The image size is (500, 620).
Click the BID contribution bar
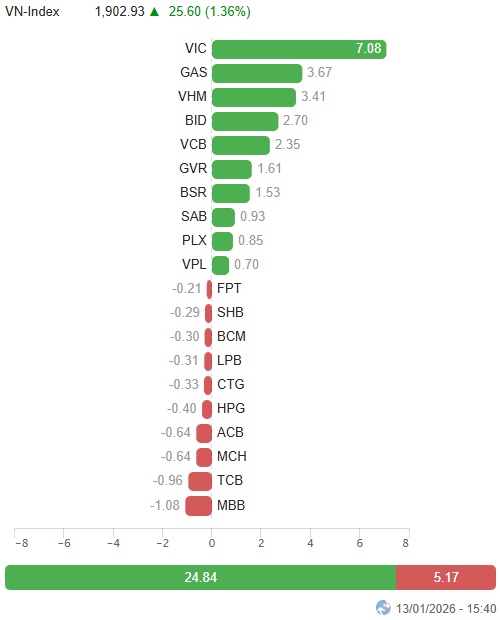click(245, 121)
